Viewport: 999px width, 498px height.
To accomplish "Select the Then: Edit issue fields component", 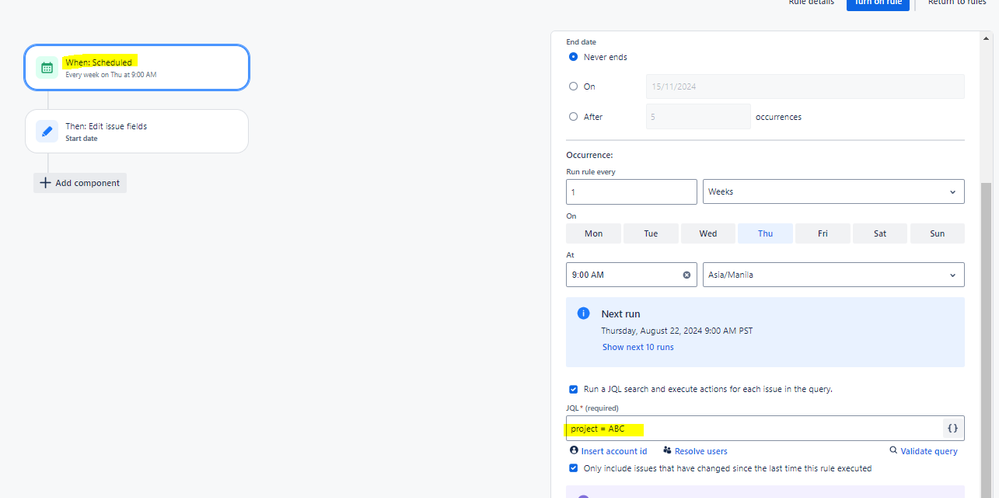I will coord(136,131).
